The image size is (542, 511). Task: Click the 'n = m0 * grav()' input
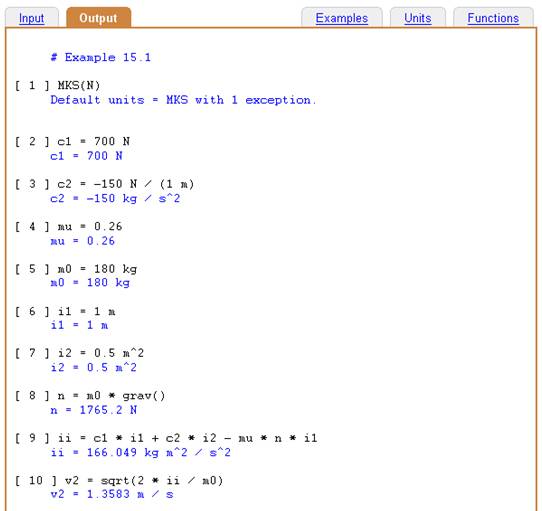coord(90,396)
